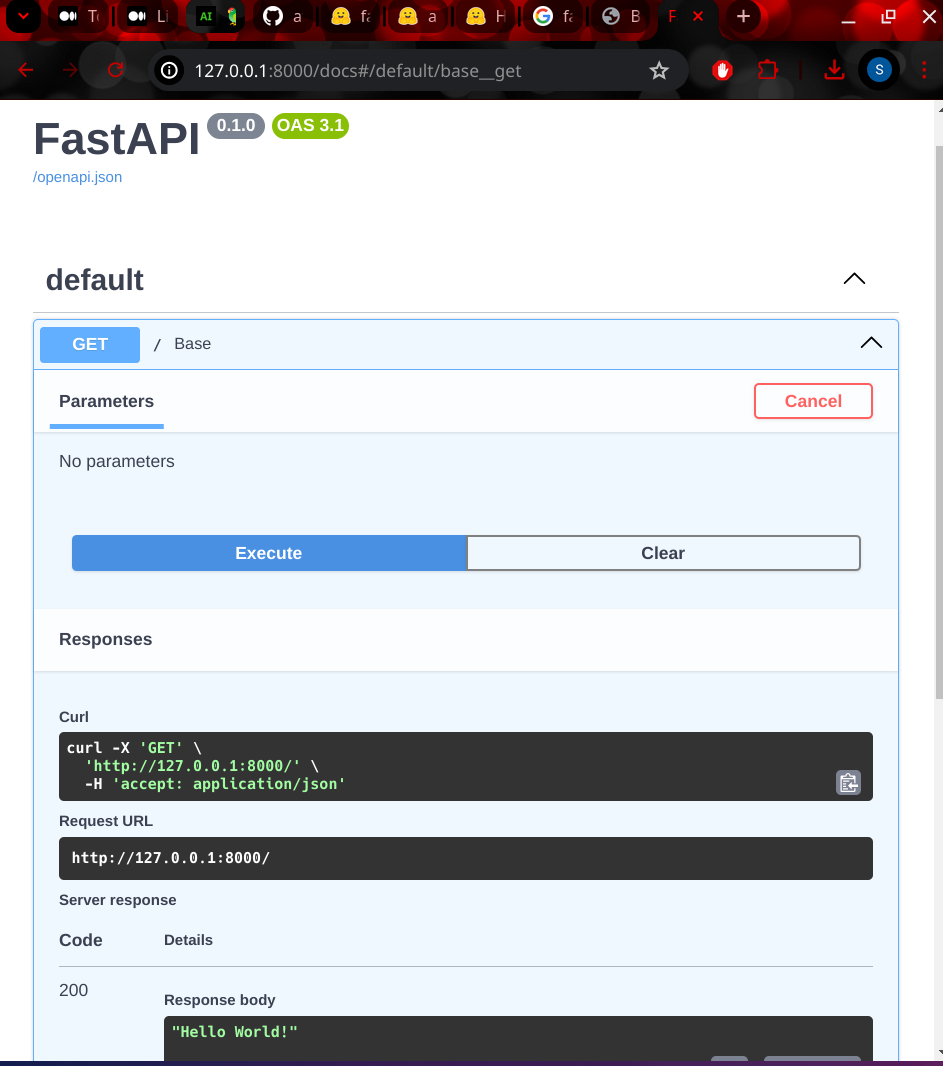
Task: Collapse the GET Base operation
Action: coord(870,343)
